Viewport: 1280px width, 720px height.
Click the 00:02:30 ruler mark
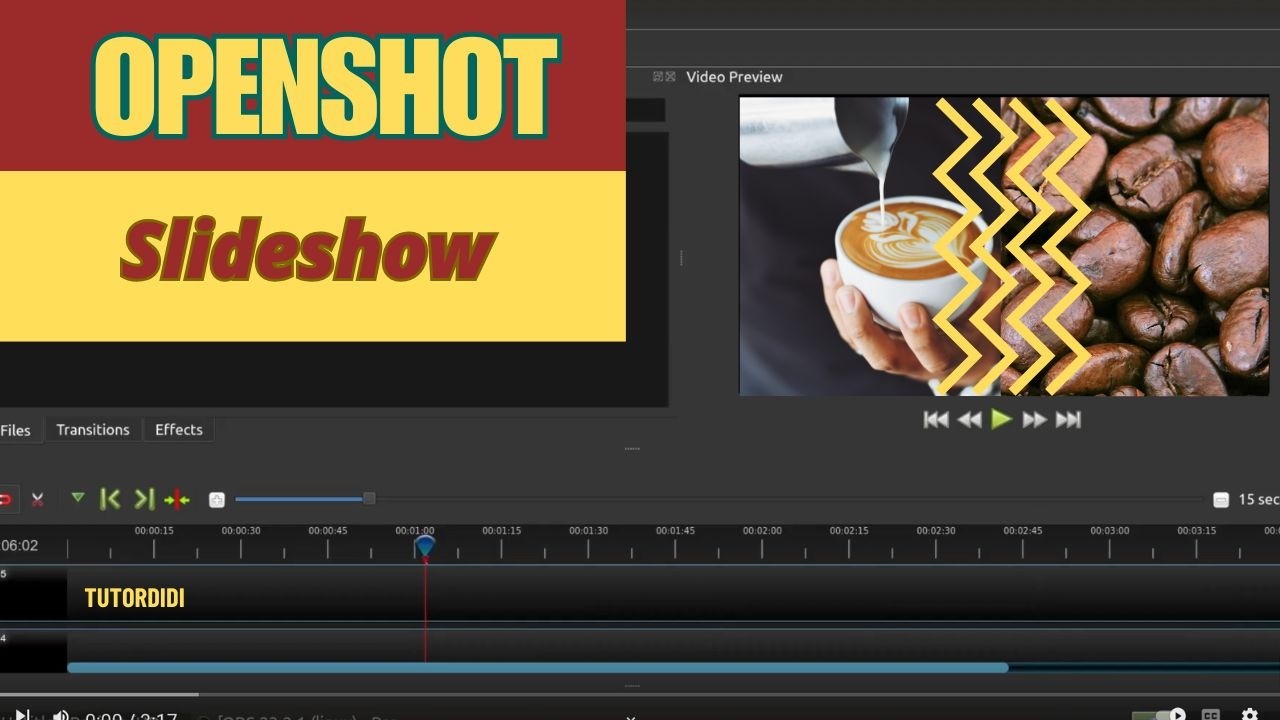[x=936, y=531]
